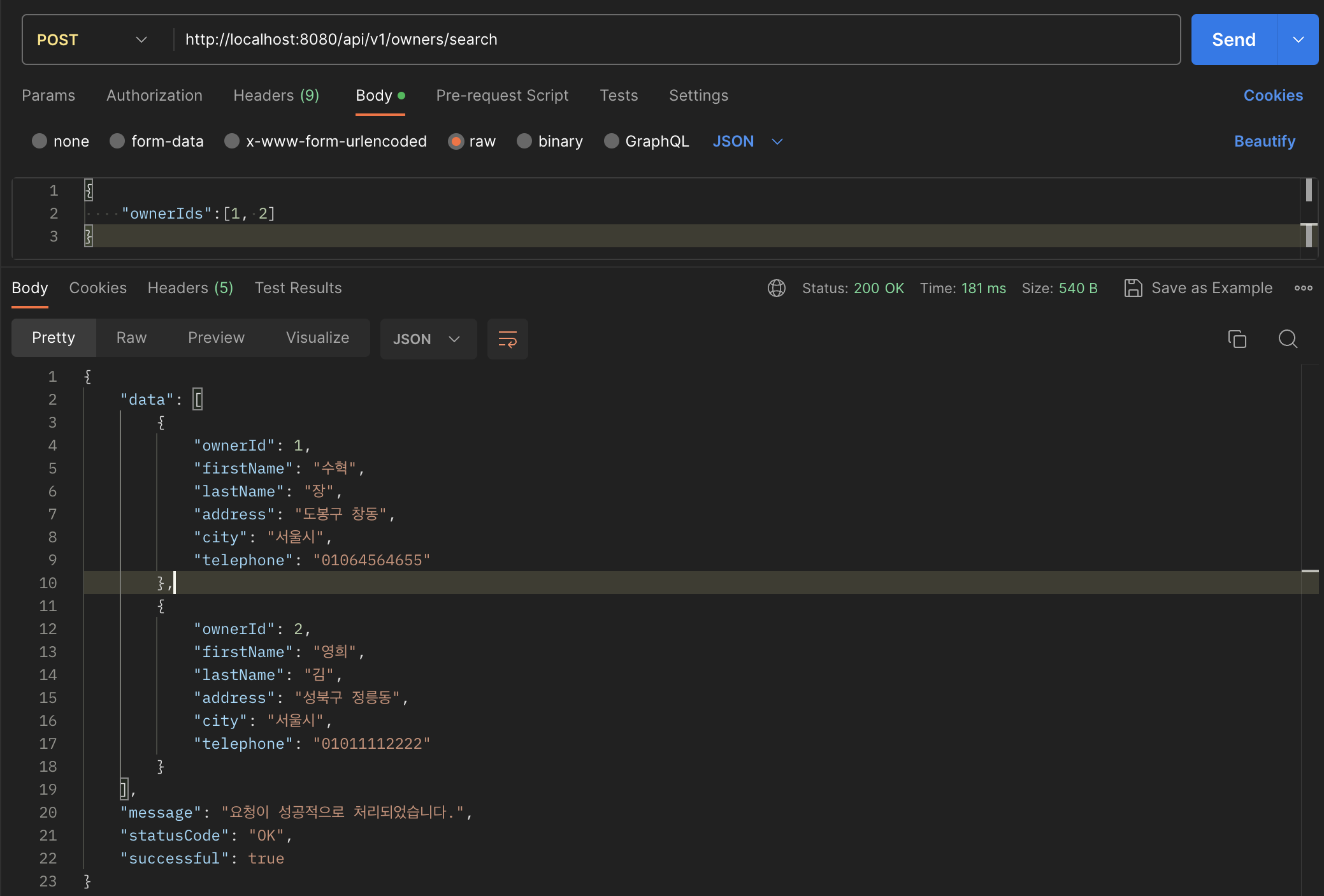This screenshot has width=1324, height=896.
Task: Expand the Send button dropdown arrow
Action: pos(1298,40)
